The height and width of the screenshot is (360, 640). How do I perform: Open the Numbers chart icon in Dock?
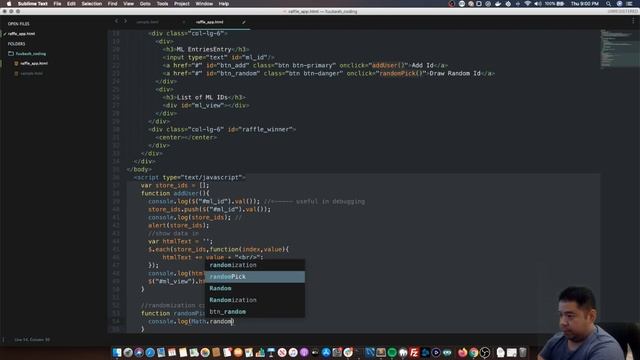(x=260, y=352)
